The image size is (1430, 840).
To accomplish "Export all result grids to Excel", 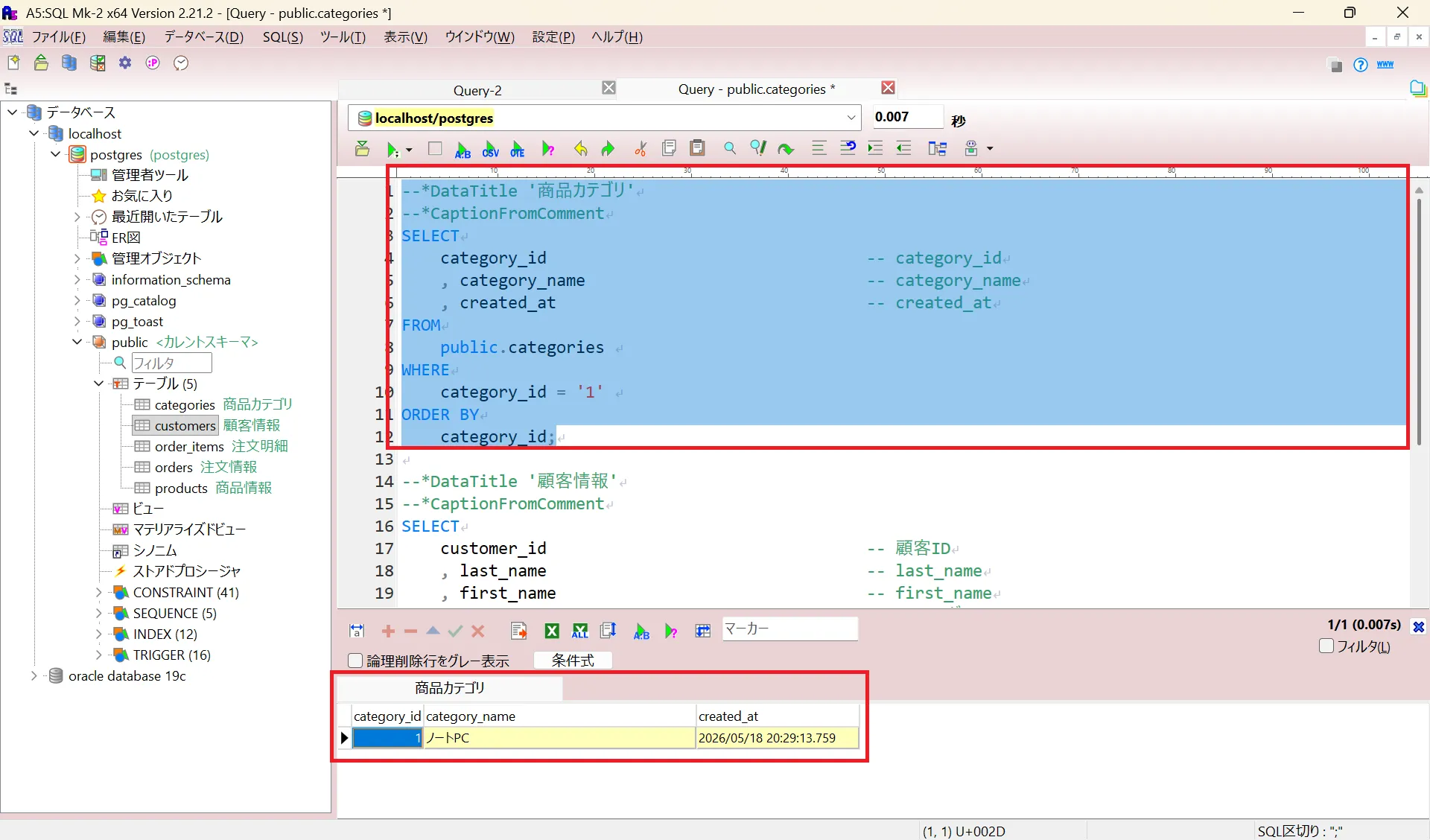I will [x=579, y=631].
